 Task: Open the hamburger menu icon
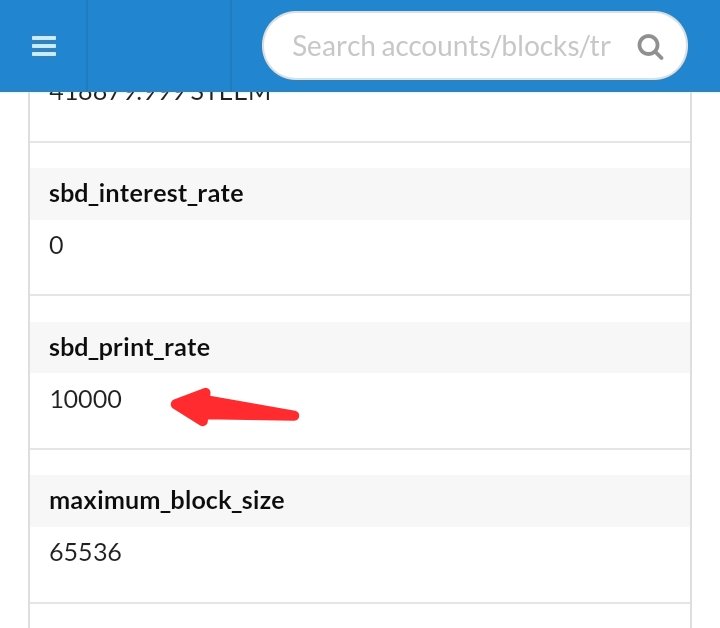point(44,46)
